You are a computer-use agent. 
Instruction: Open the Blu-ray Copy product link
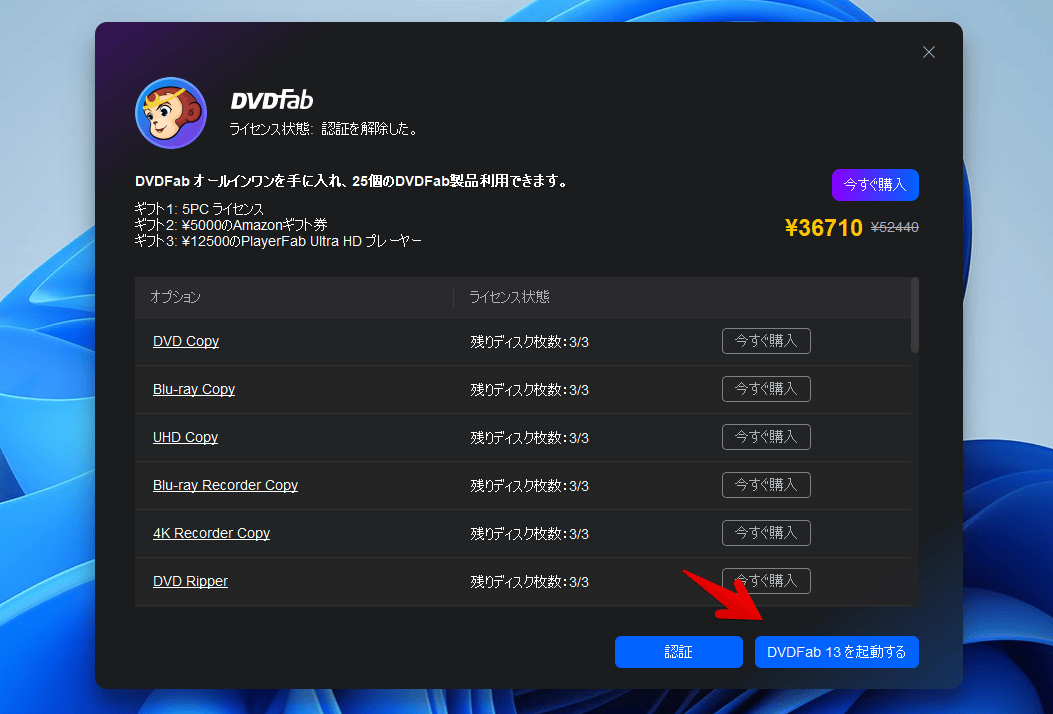tap(194, 390)
